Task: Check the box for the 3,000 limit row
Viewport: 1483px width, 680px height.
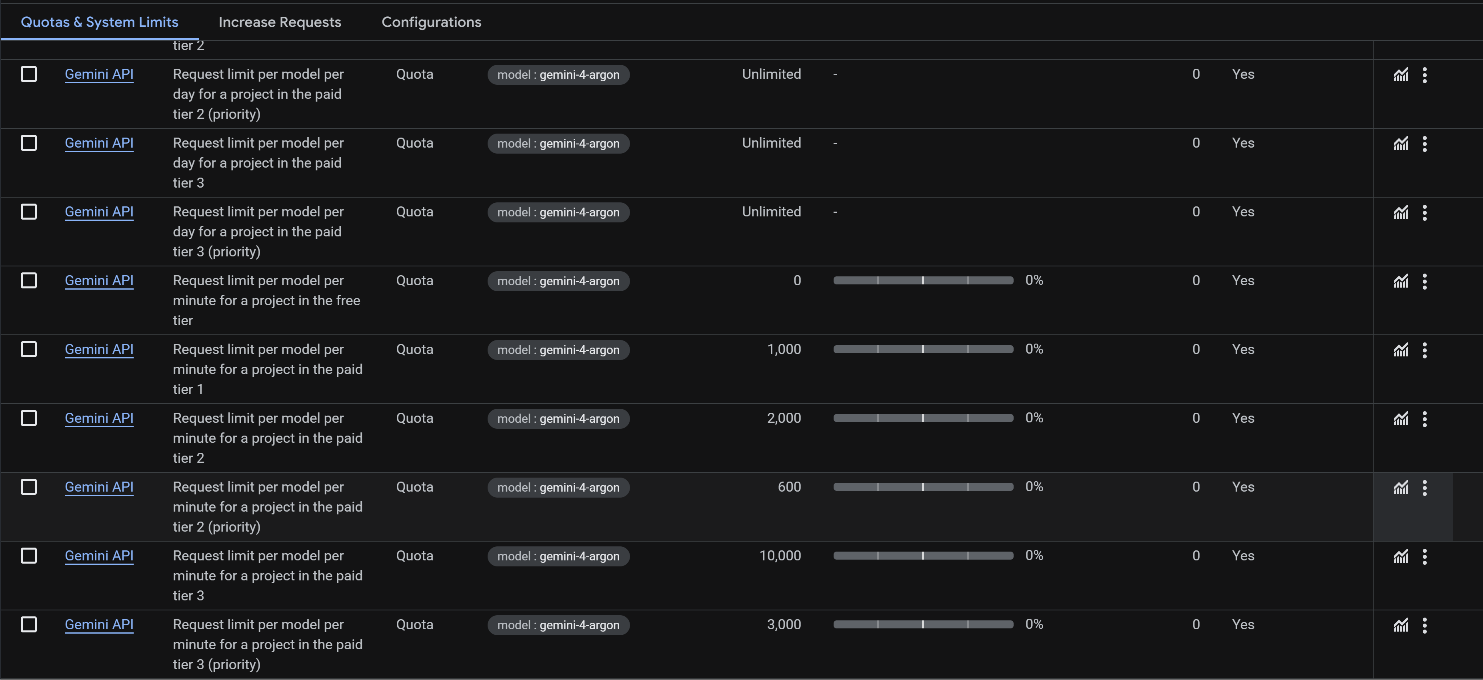Action: click(x=29, y=624)
